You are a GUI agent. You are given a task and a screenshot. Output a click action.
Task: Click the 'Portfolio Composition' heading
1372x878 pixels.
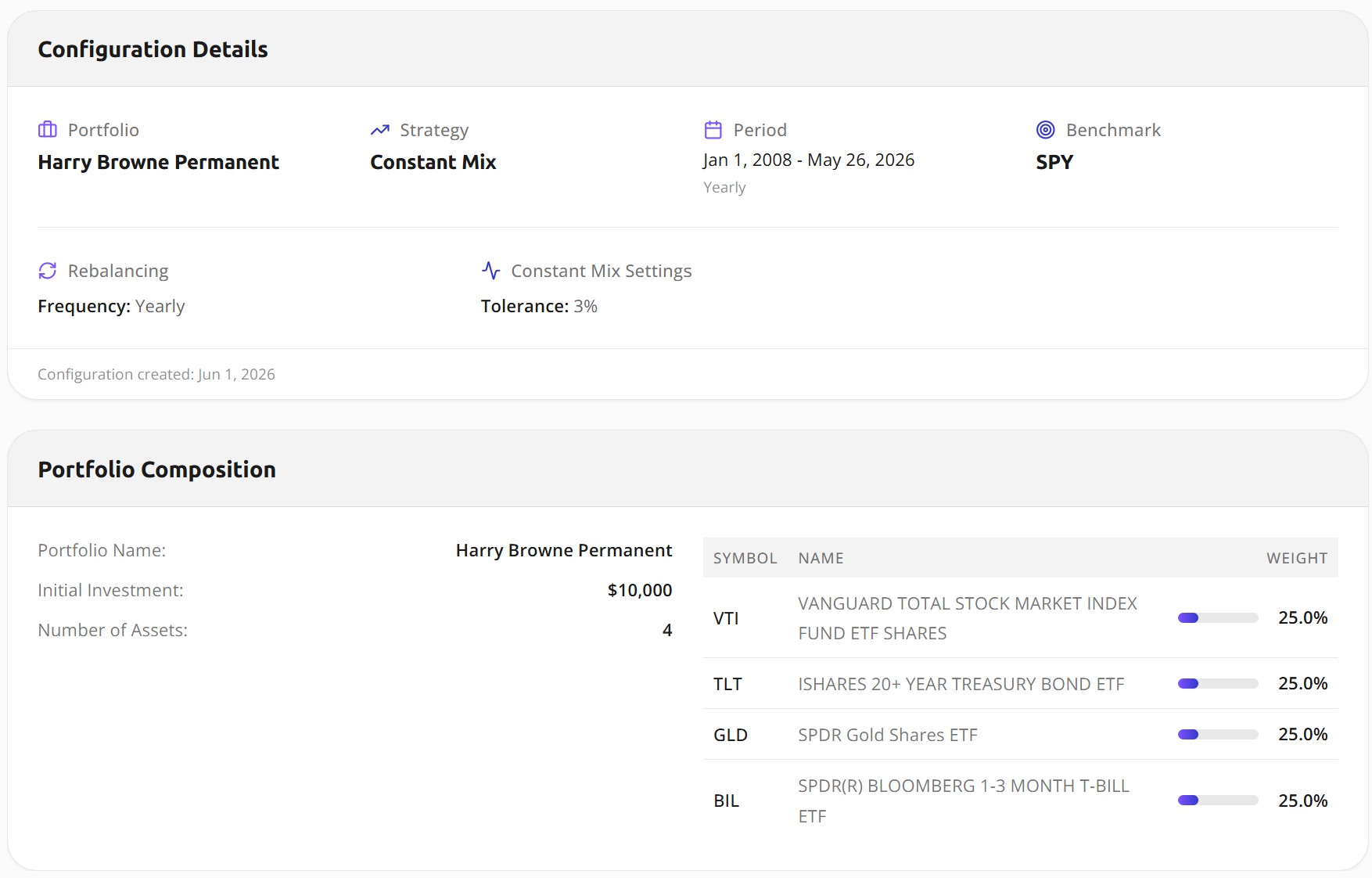point(157,470)
